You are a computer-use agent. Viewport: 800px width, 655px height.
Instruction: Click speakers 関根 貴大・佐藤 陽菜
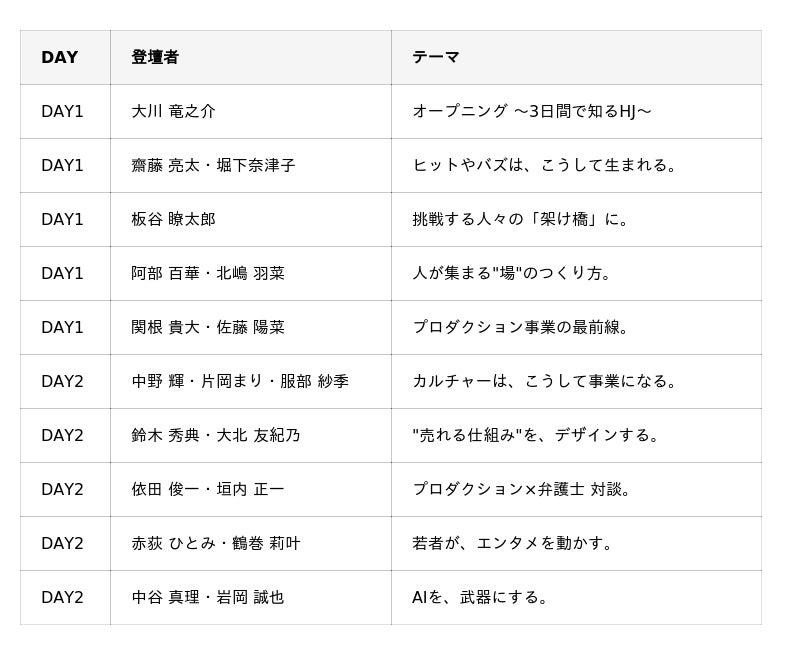click(208, 328)
